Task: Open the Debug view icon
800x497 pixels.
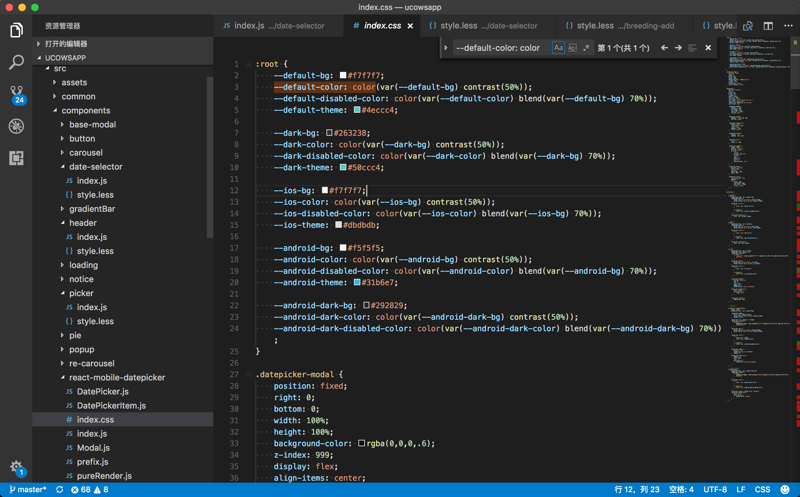Action: (16, 126)
